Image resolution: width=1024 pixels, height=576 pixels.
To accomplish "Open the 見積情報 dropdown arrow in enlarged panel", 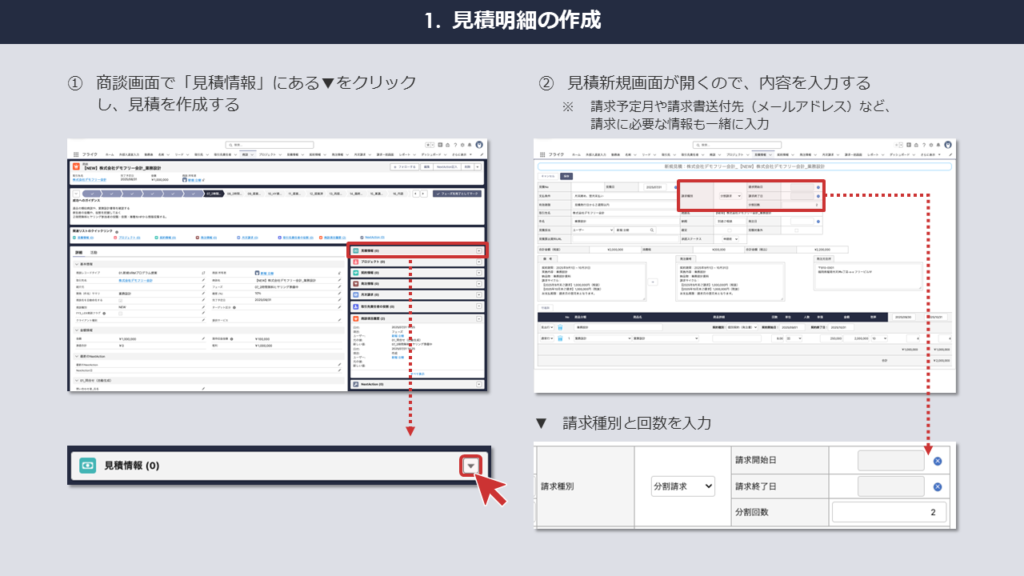I will click(471, 465).
